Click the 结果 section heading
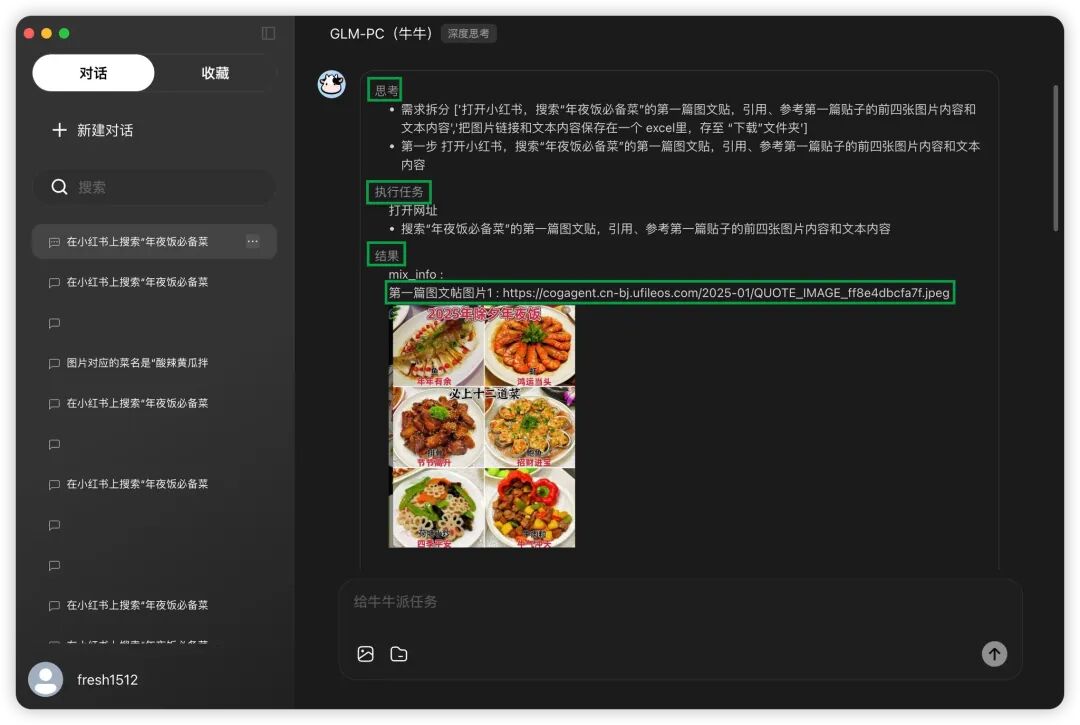Viewport: 1080px width, 725px height. (386, 255)
